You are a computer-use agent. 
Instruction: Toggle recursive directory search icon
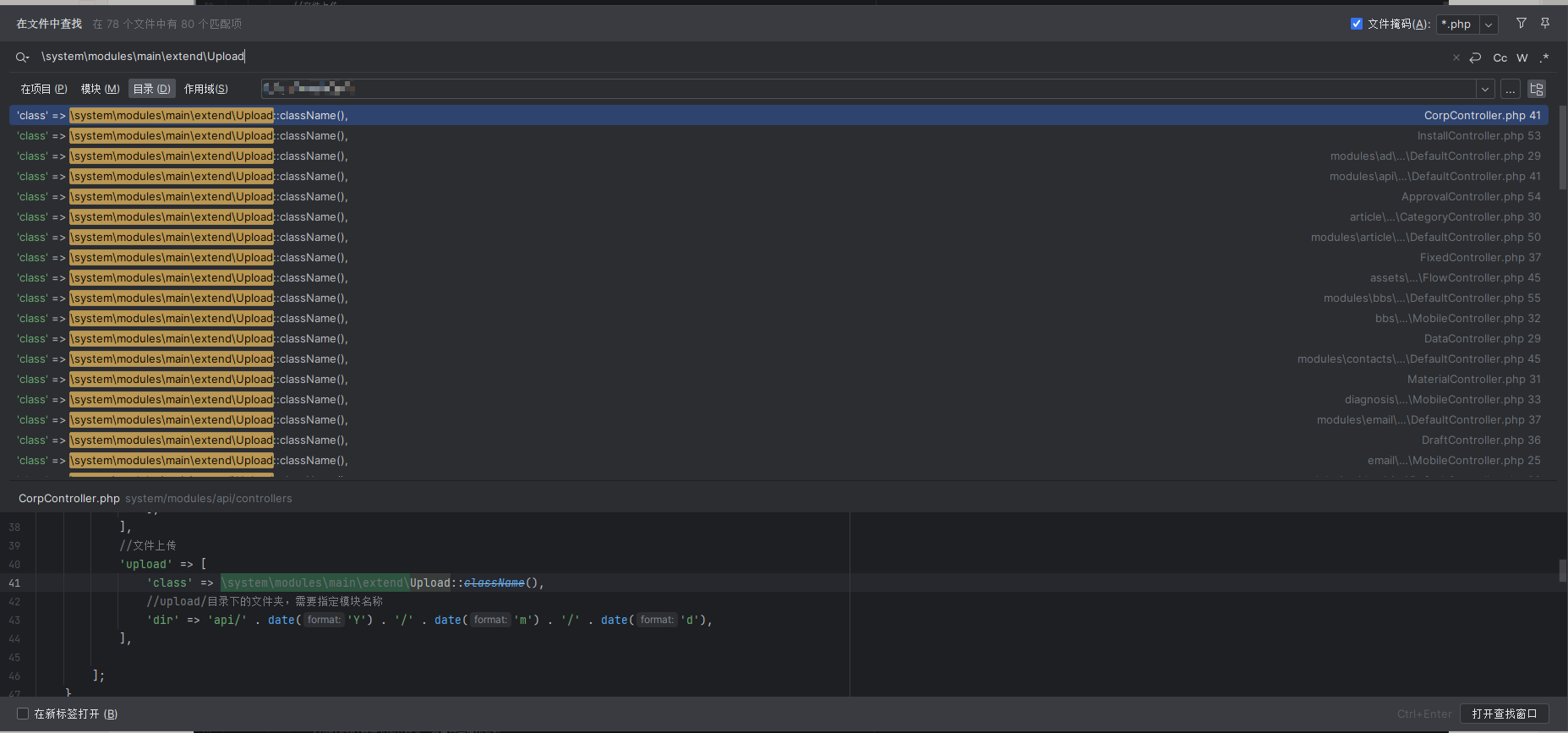1537,89
